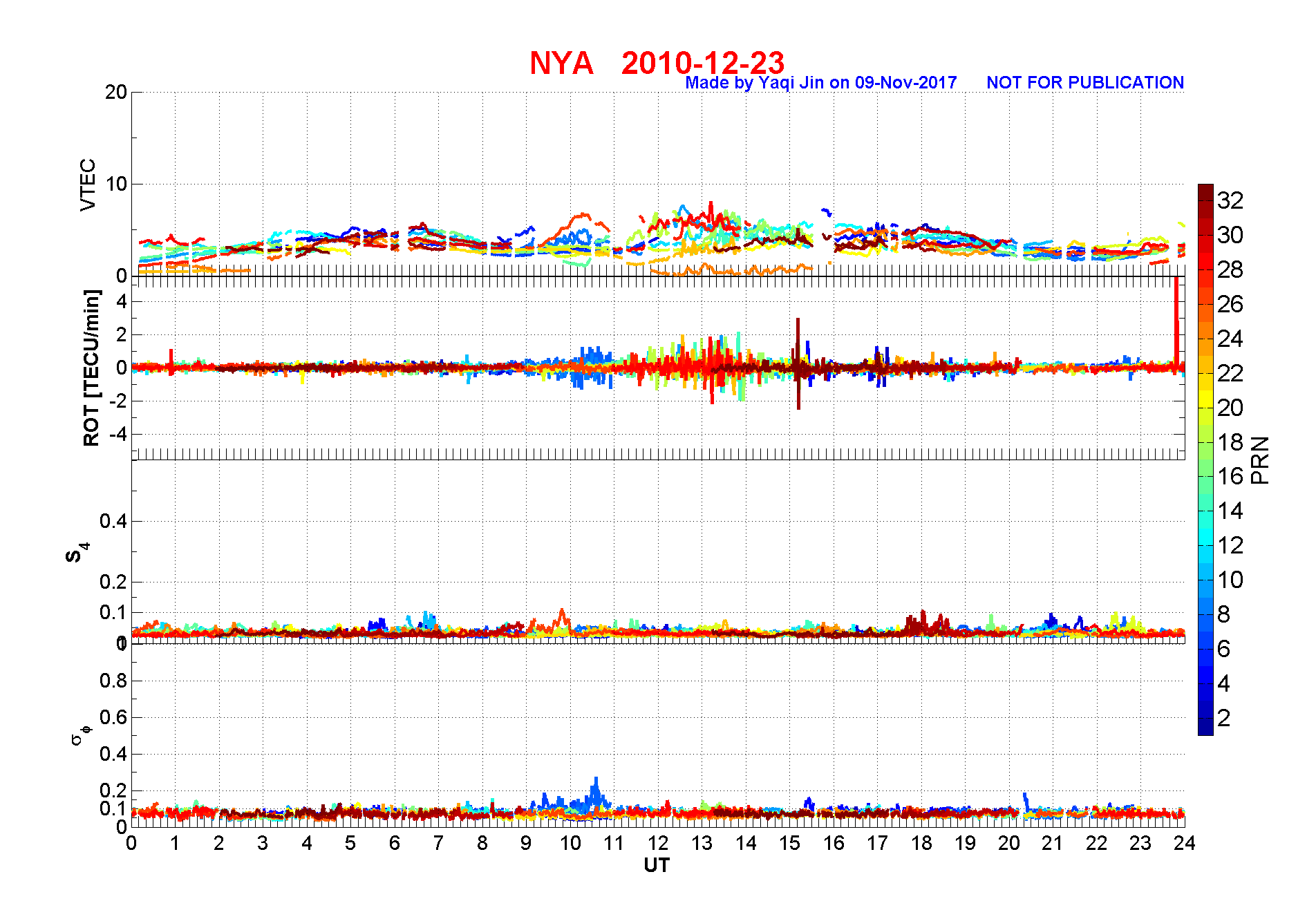The height and width of the screenshot is (919, 1316).
Task: Click colorbar tick label 18
Action: click(1230, 442)
